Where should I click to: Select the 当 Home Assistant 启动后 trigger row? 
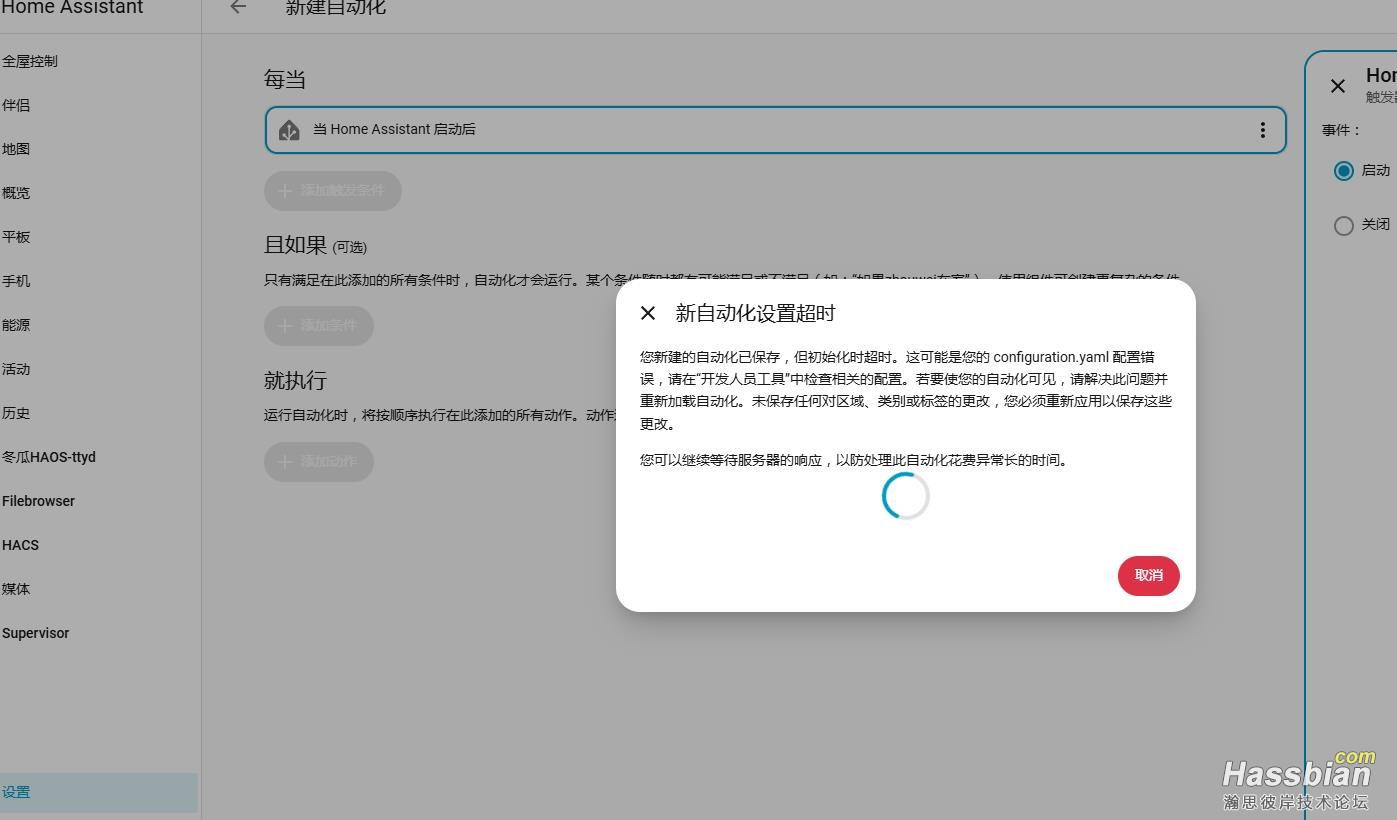[775, 130]
